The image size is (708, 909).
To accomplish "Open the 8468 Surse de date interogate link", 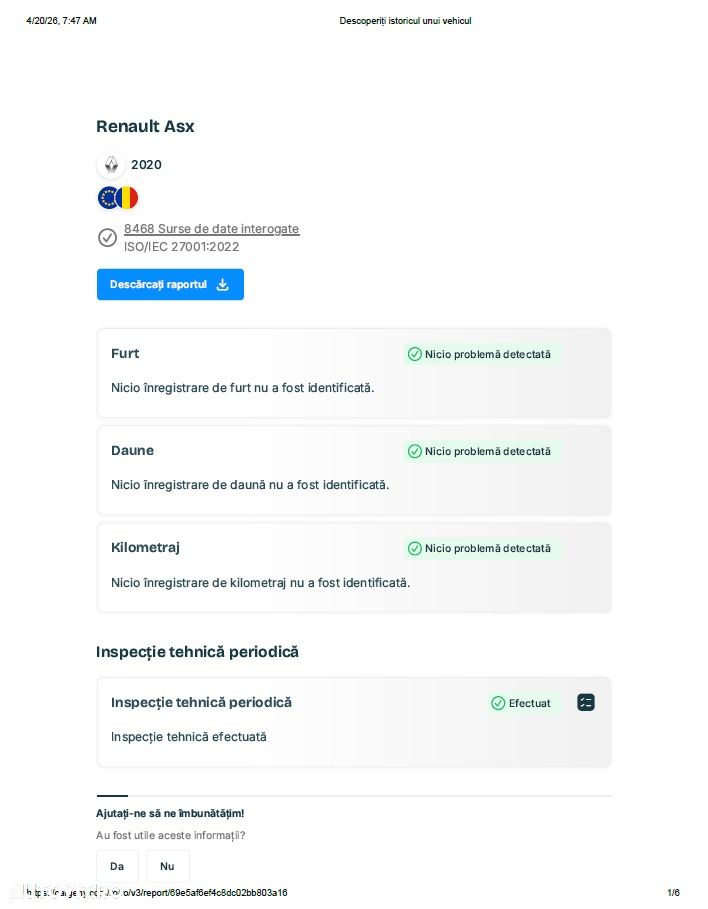I will 211,229.
